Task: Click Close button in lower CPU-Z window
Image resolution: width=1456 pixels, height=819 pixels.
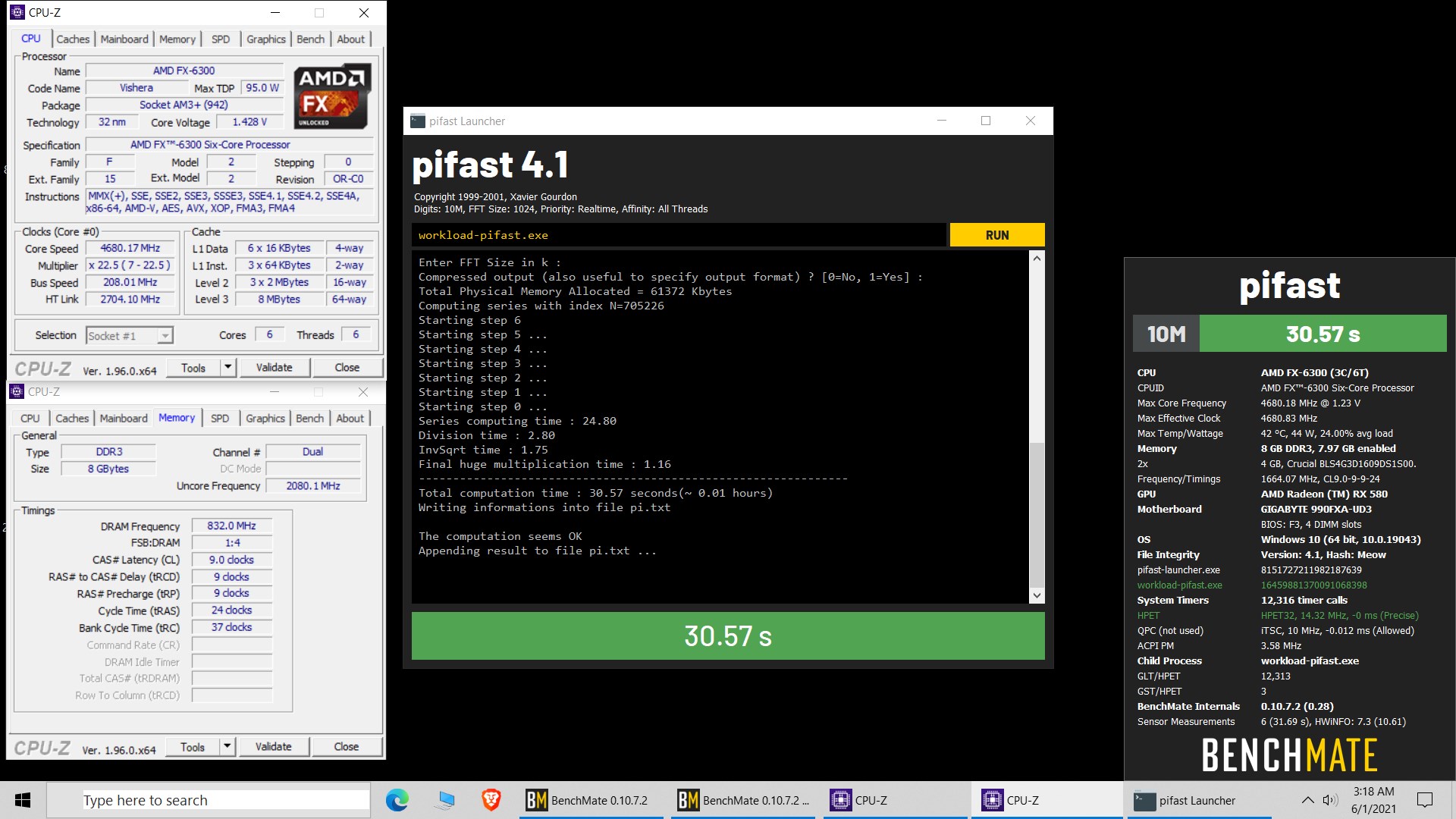Action: [x=347, y=747]
